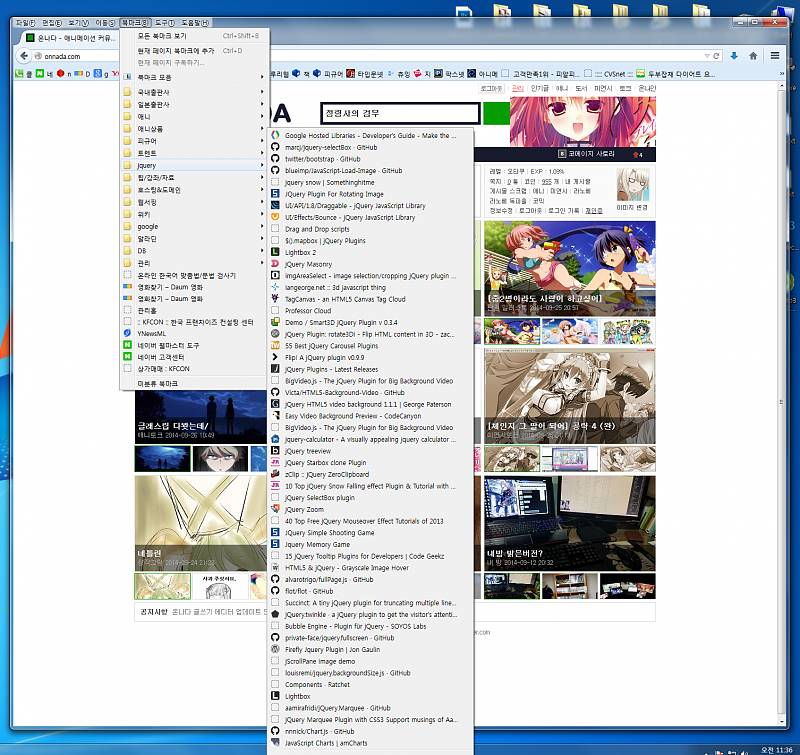
Task: Click the reload icon in the address bar
Action: point(716,56)
